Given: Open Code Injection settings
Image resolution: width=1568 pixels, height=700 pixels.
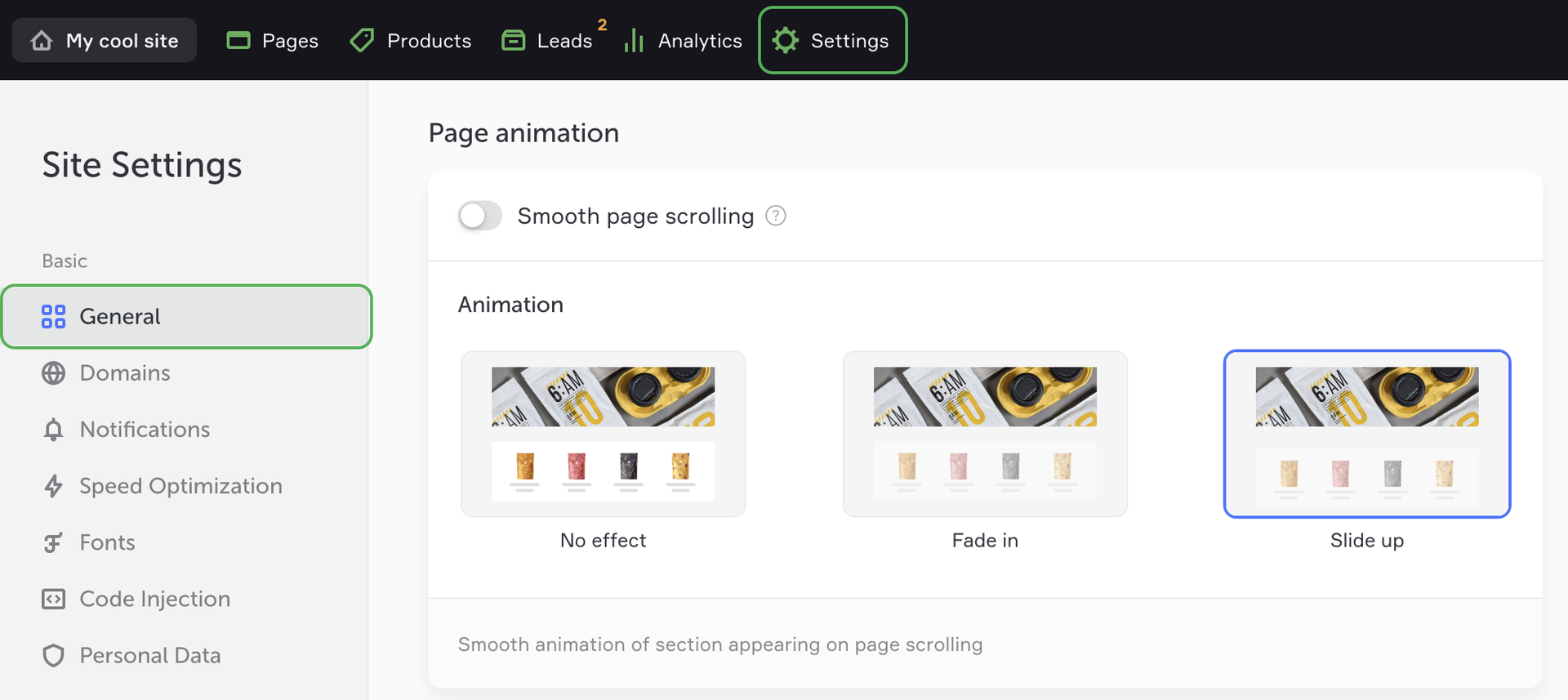Looking at the screenshot, I should [154, 599].
